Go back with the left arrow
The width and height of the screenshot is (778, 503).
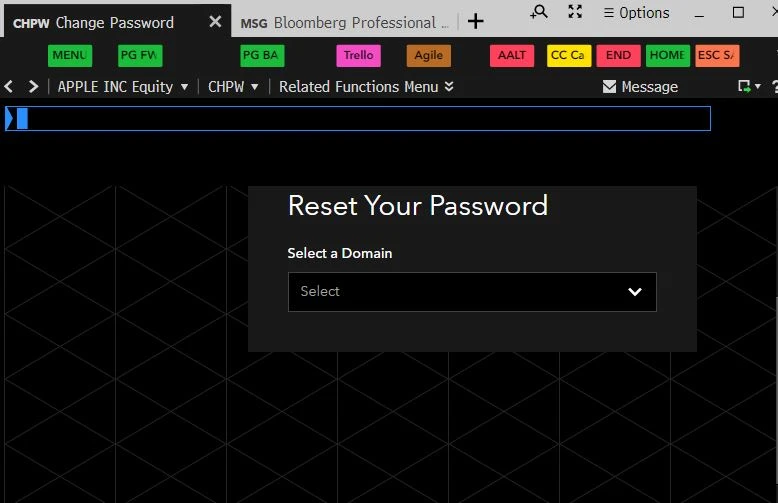[10, 87]
